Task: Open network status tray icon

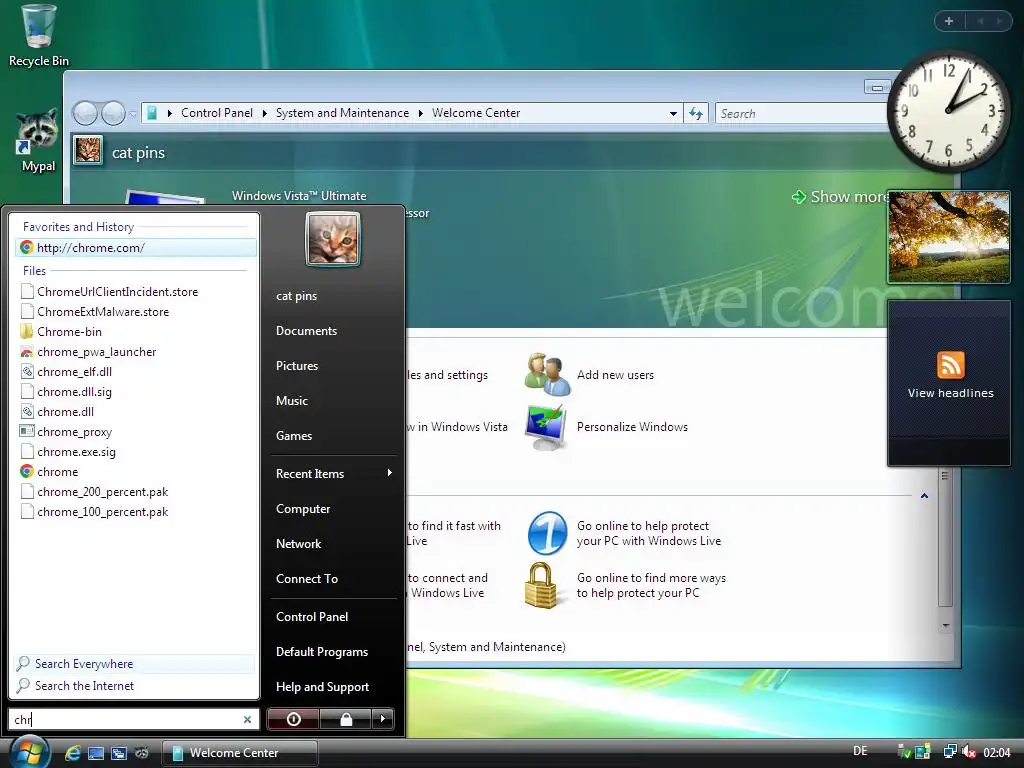Action: coord(950,752)
